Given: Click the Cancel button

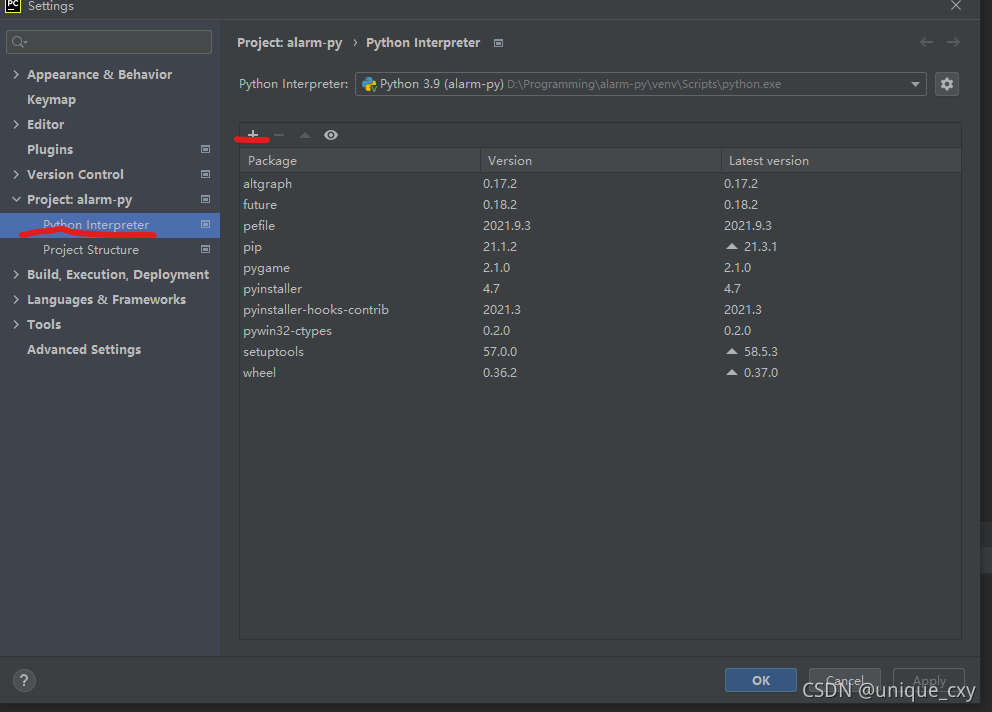Looking at the screenshot, I should pos(845,680).
